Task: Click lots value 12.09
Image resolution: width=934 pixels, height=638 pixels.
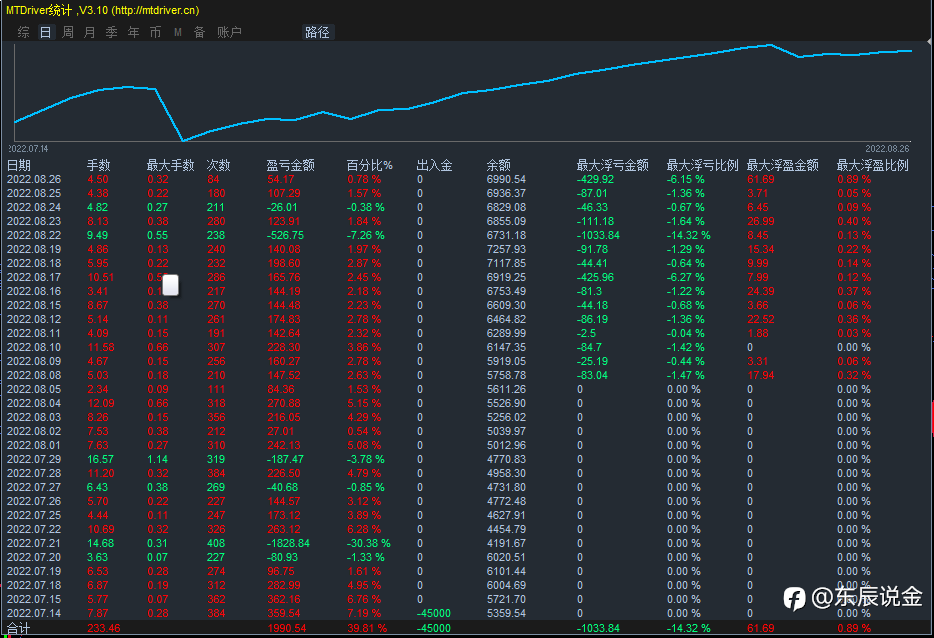Action: [101, 403]
